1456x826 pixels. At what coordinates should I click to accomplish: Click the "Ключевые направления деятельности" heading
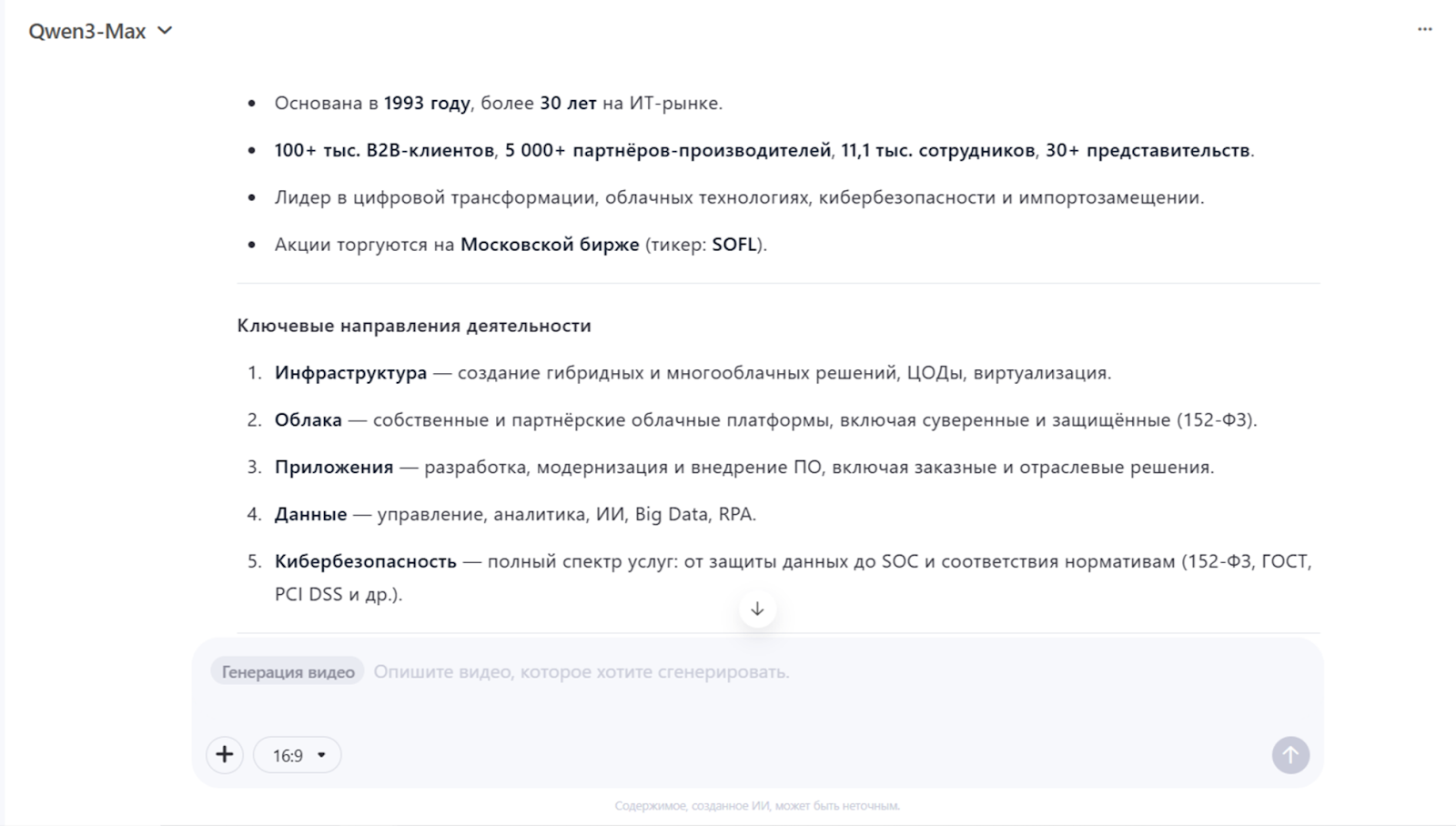click(x=414, y=326)
